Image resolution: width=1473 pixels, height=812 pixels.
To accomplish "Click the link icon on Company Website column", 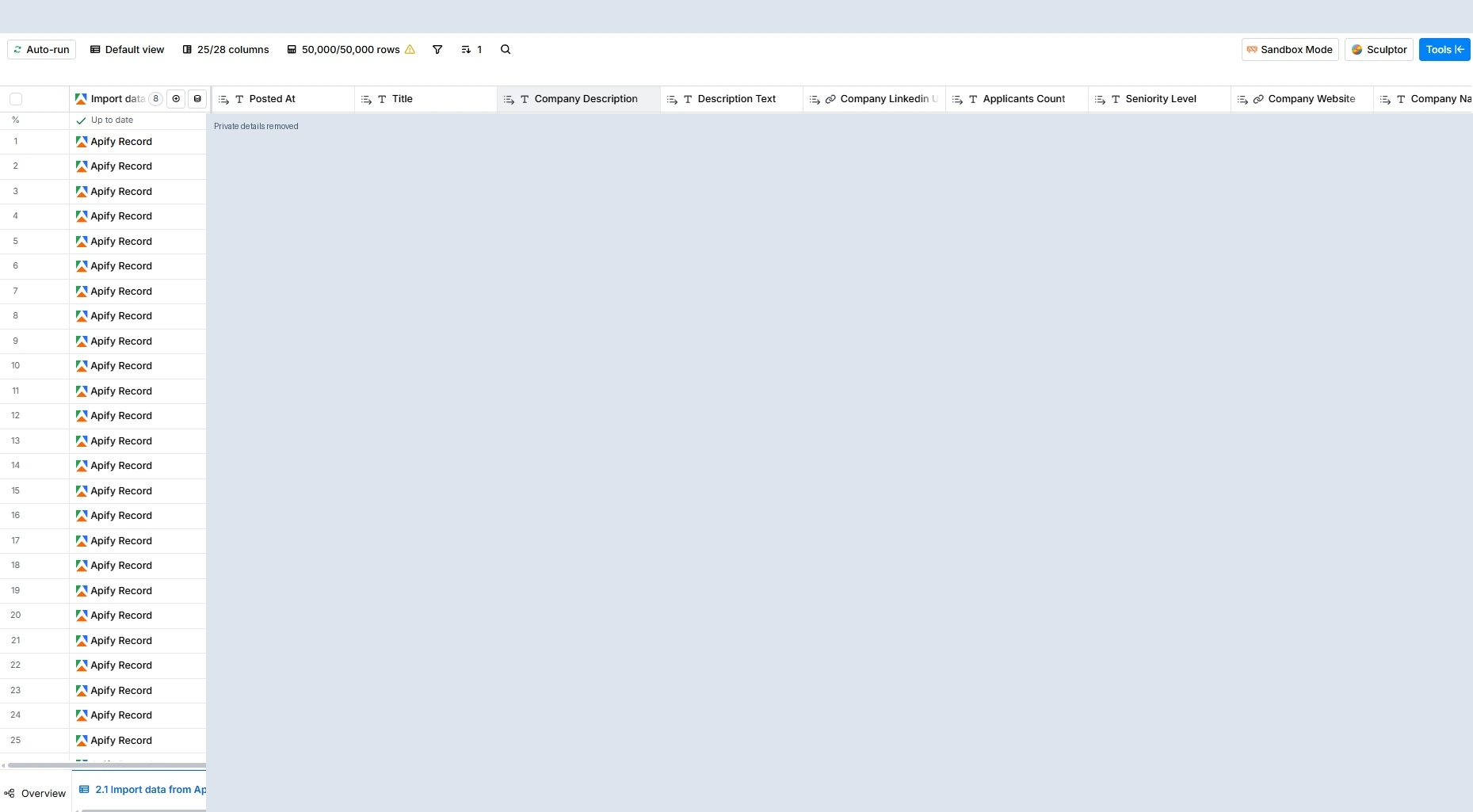I will click(1258, 99).
